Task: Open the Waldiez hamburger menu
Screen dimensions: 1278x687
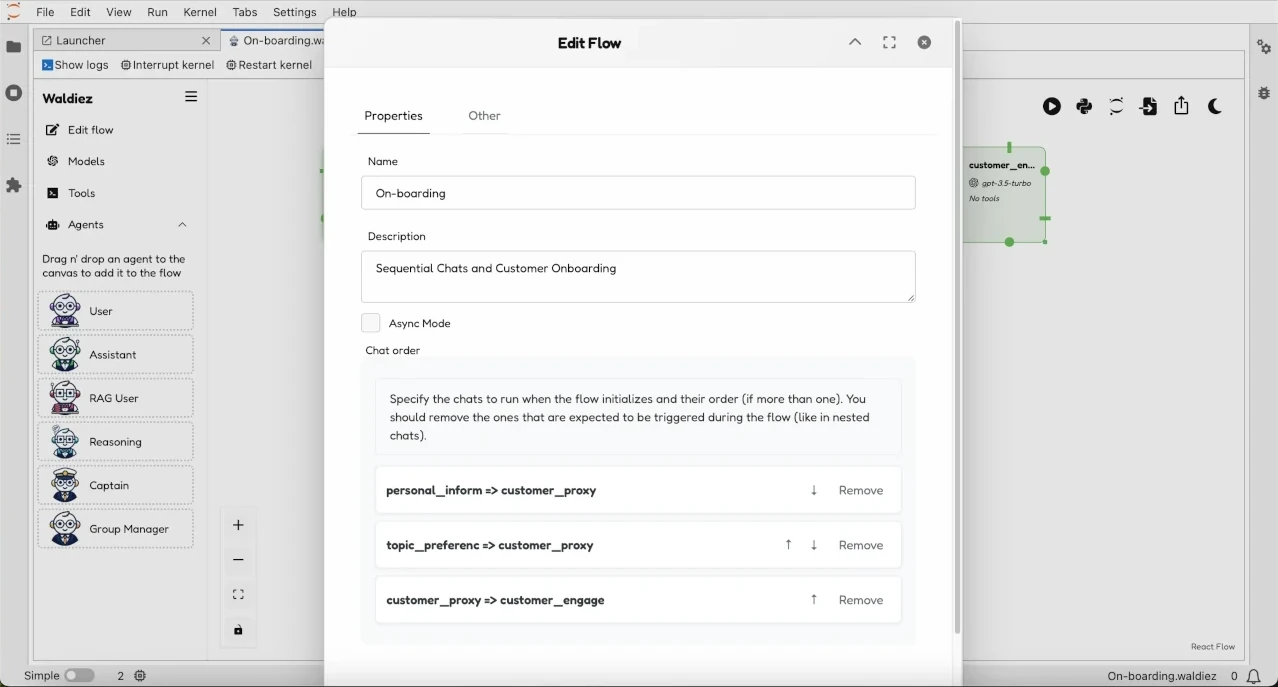Action: coord(190,97)
